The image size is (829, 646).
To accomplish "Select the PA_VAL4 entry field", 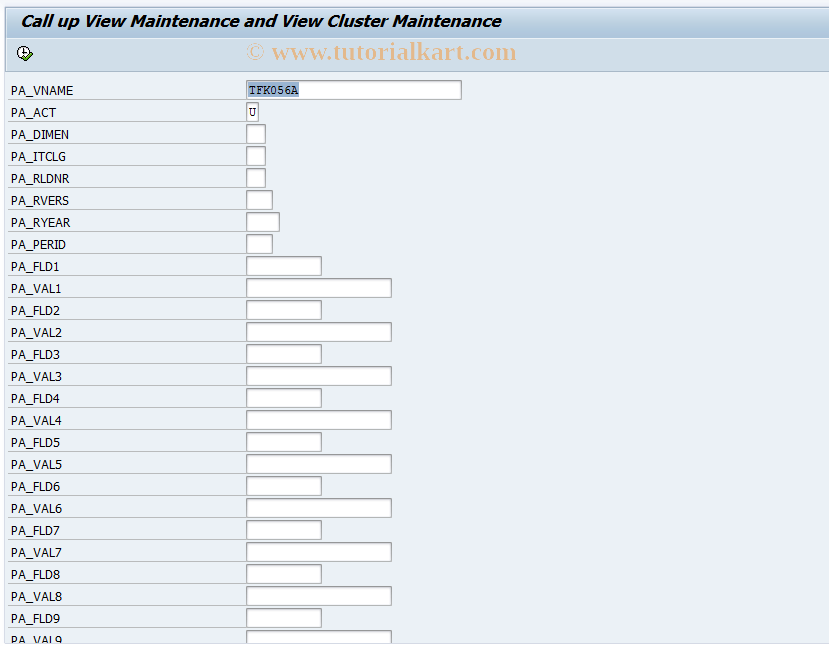I will (318, 419).
